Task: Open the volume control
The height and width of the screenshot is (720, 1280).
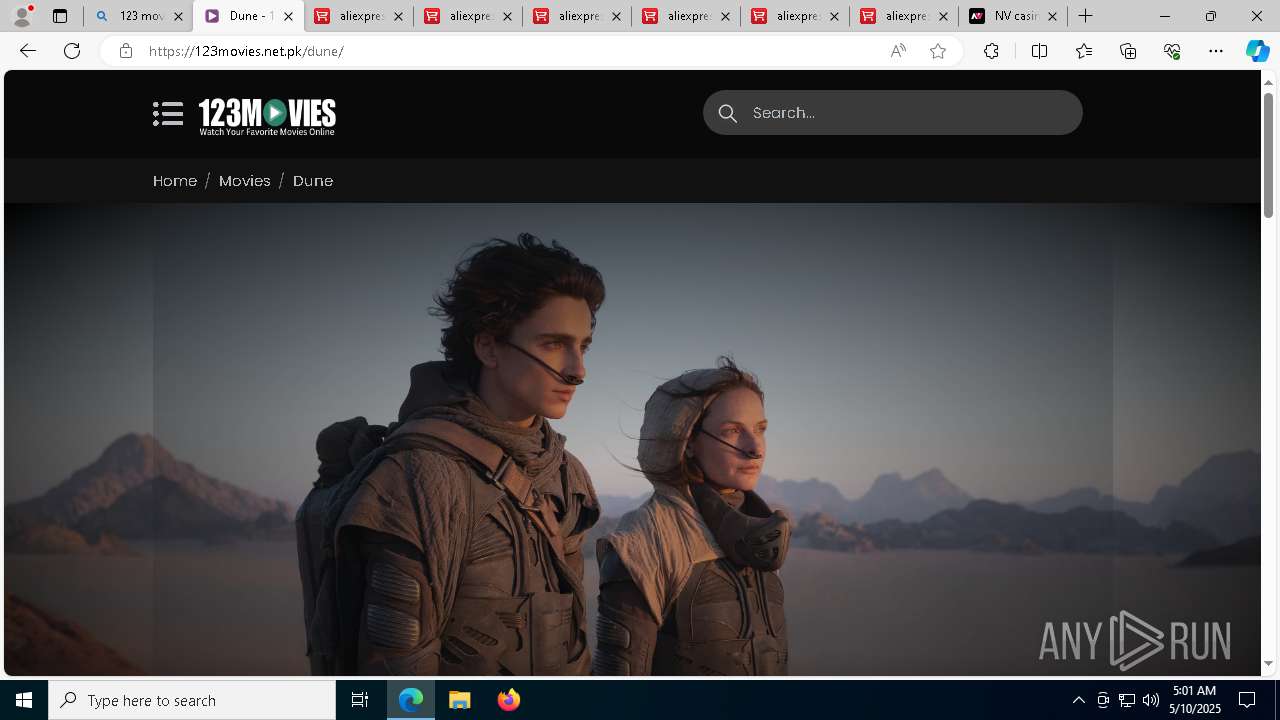Action: (1151, 700)
